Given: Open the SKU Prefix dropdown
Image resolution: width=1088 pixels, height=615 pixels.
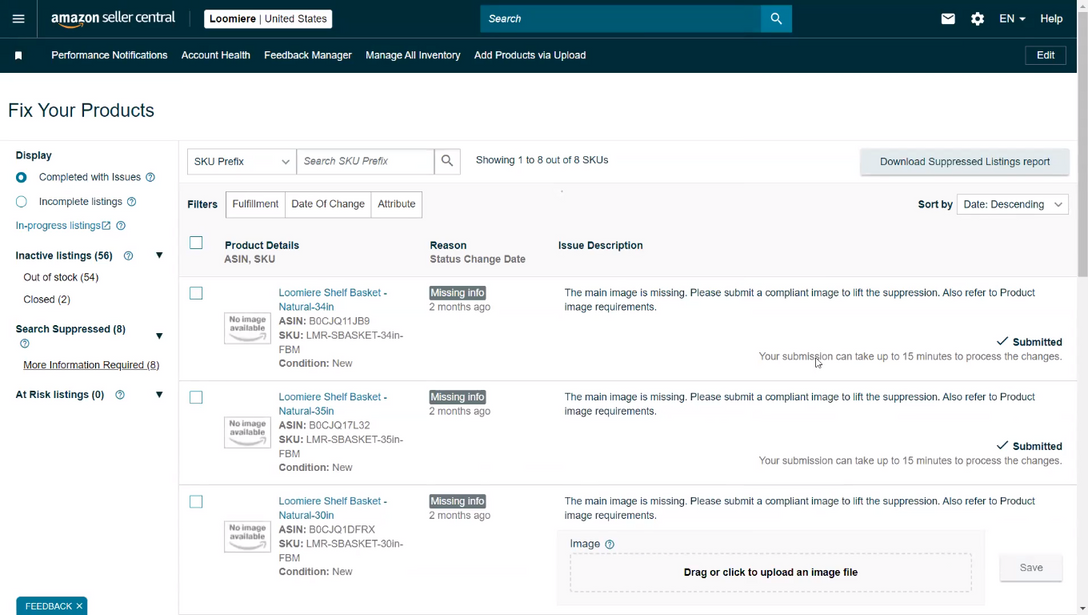Looking at the screenshot, I should point(241,161).
